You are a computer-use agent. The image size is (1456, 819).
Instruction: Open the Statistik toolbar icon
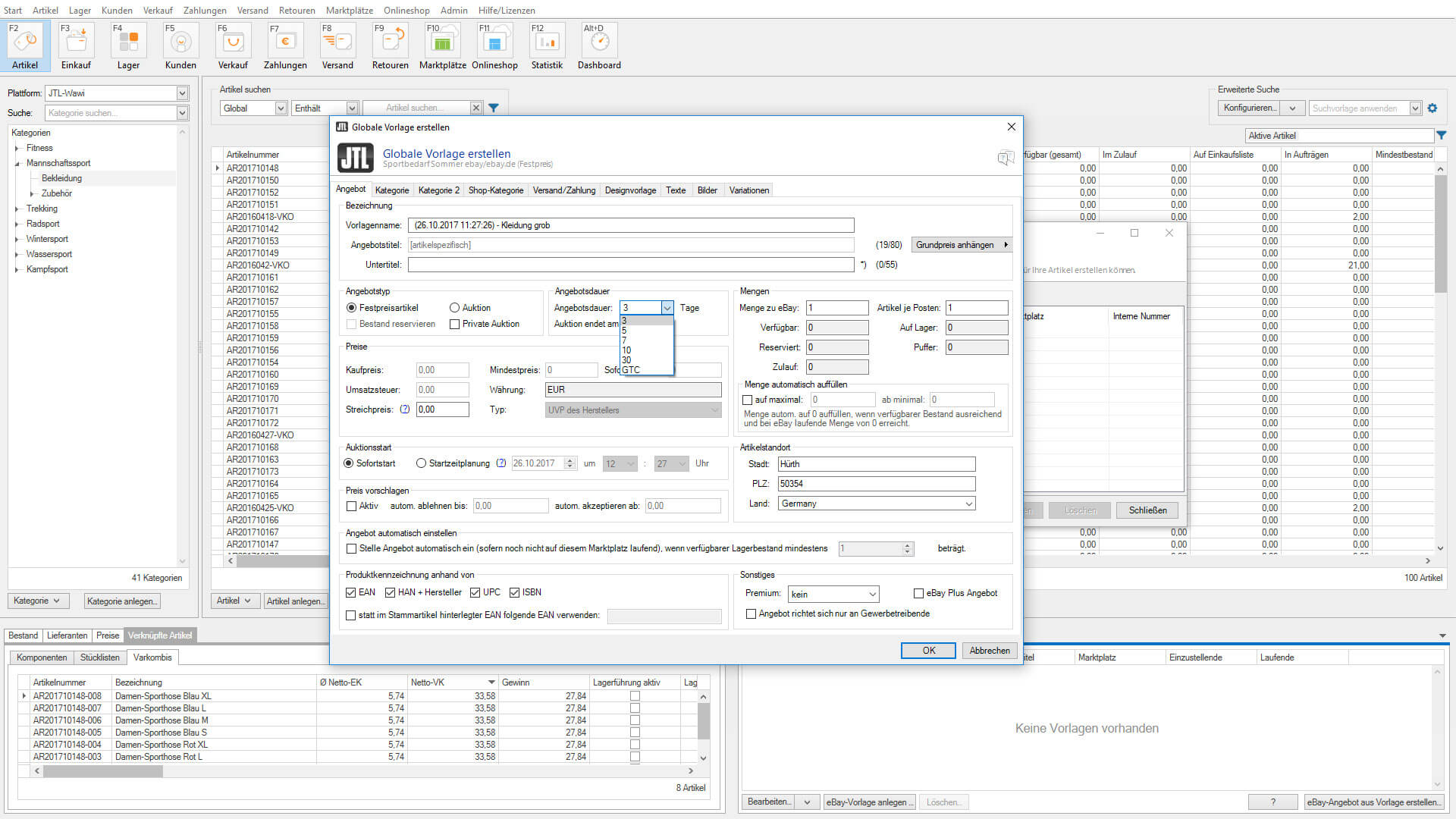click(x=547, y=41)
